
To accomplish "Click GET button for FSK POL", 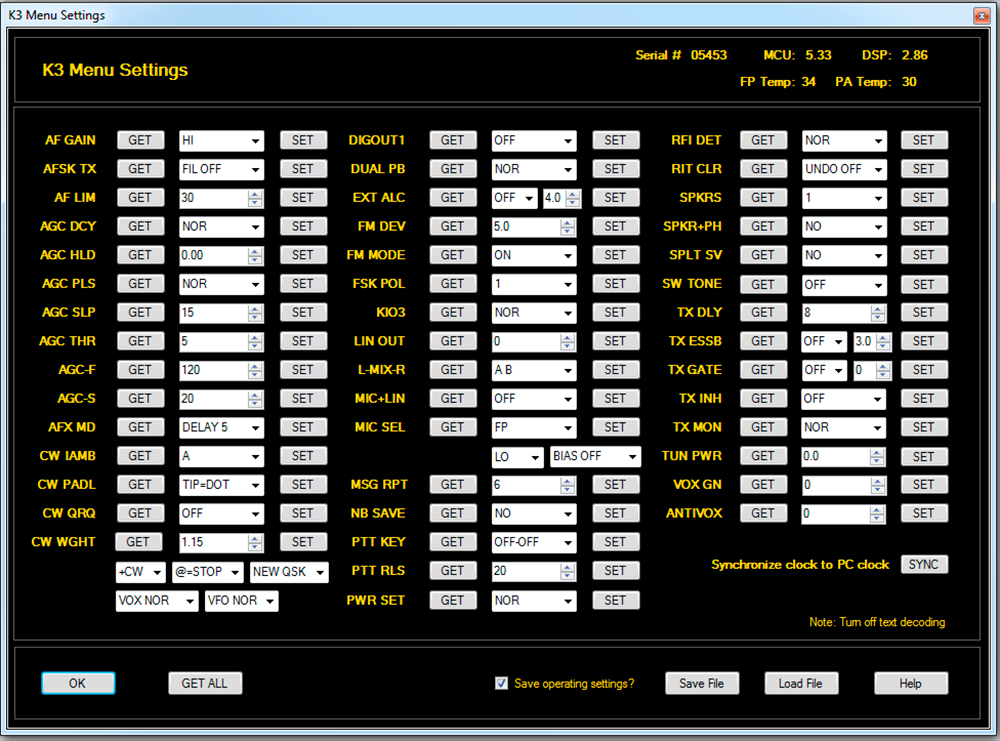I will point(453,284).
